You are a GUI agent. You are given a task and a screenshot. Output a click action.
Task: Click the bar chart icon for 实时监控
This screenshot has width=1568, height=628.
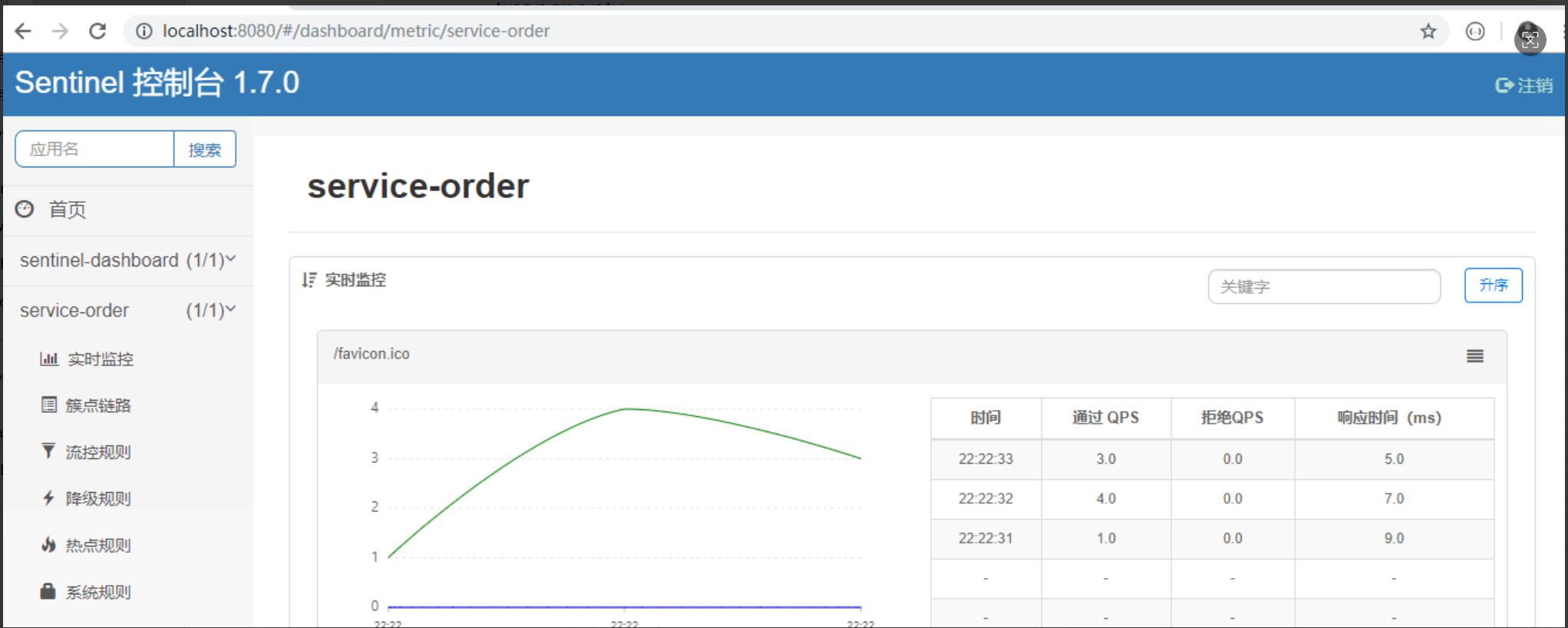(x=49, y=359)
